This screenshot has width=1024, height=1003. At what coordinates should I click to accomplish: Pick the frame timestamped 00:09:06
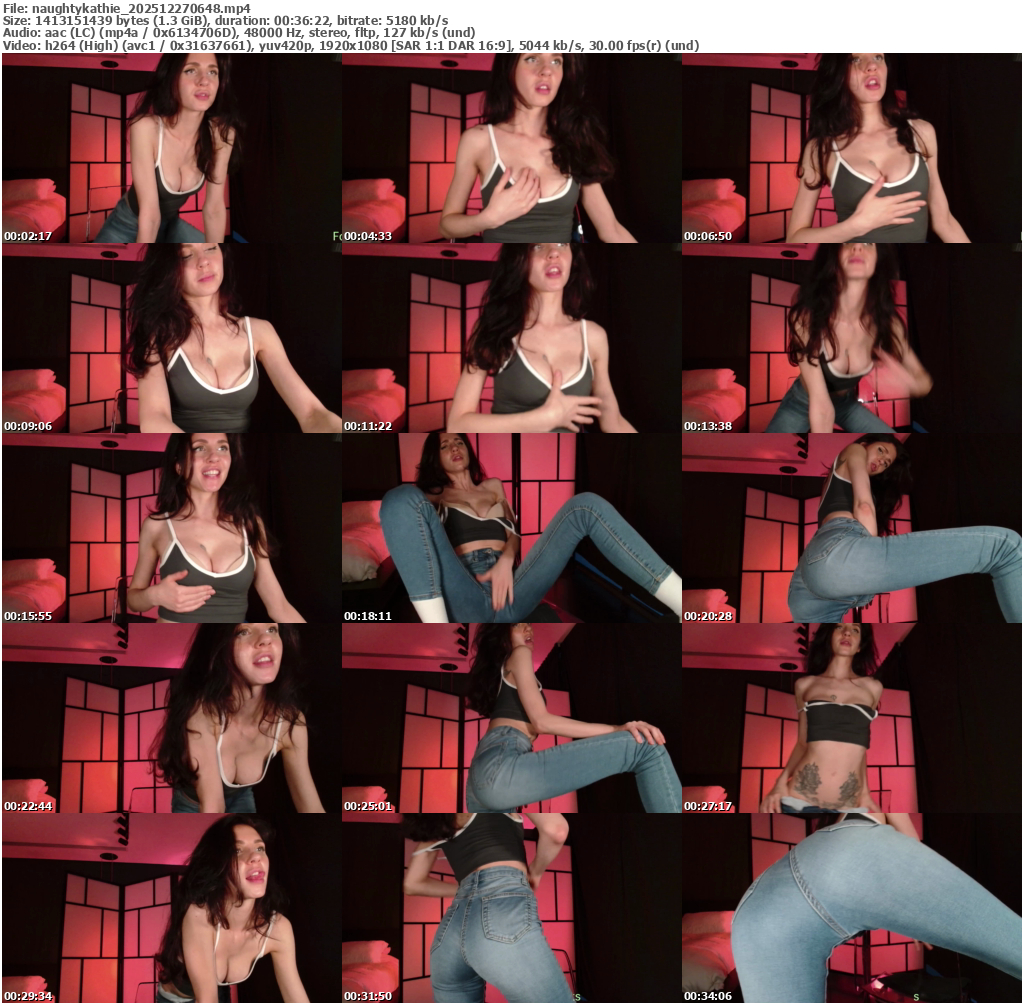click(x=171, y=338)
